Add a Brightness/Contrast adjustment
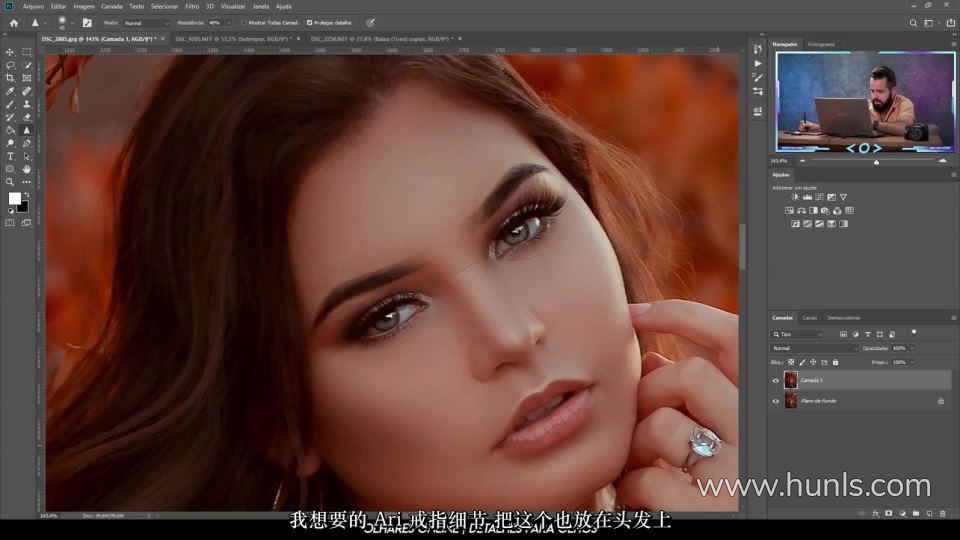The image size is (960, 540). tap(795, 197)
